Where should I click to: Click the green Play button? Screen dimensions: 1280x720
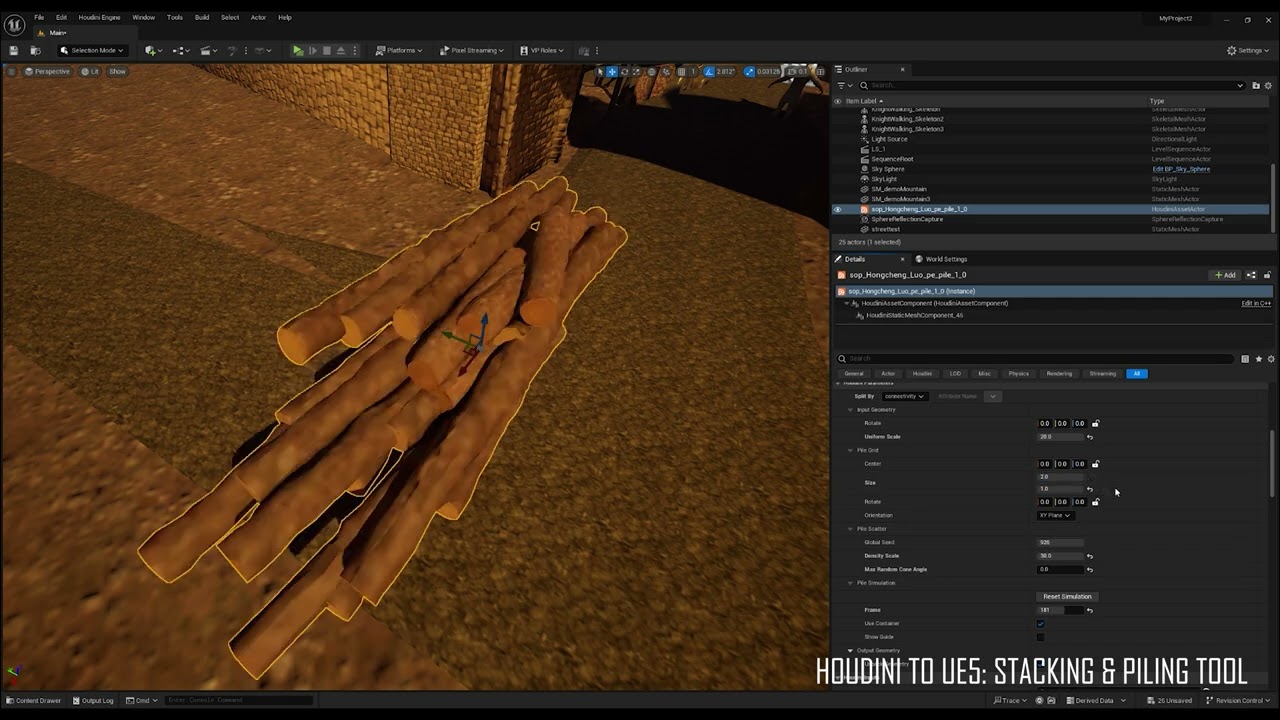click(x=298, y=50)
